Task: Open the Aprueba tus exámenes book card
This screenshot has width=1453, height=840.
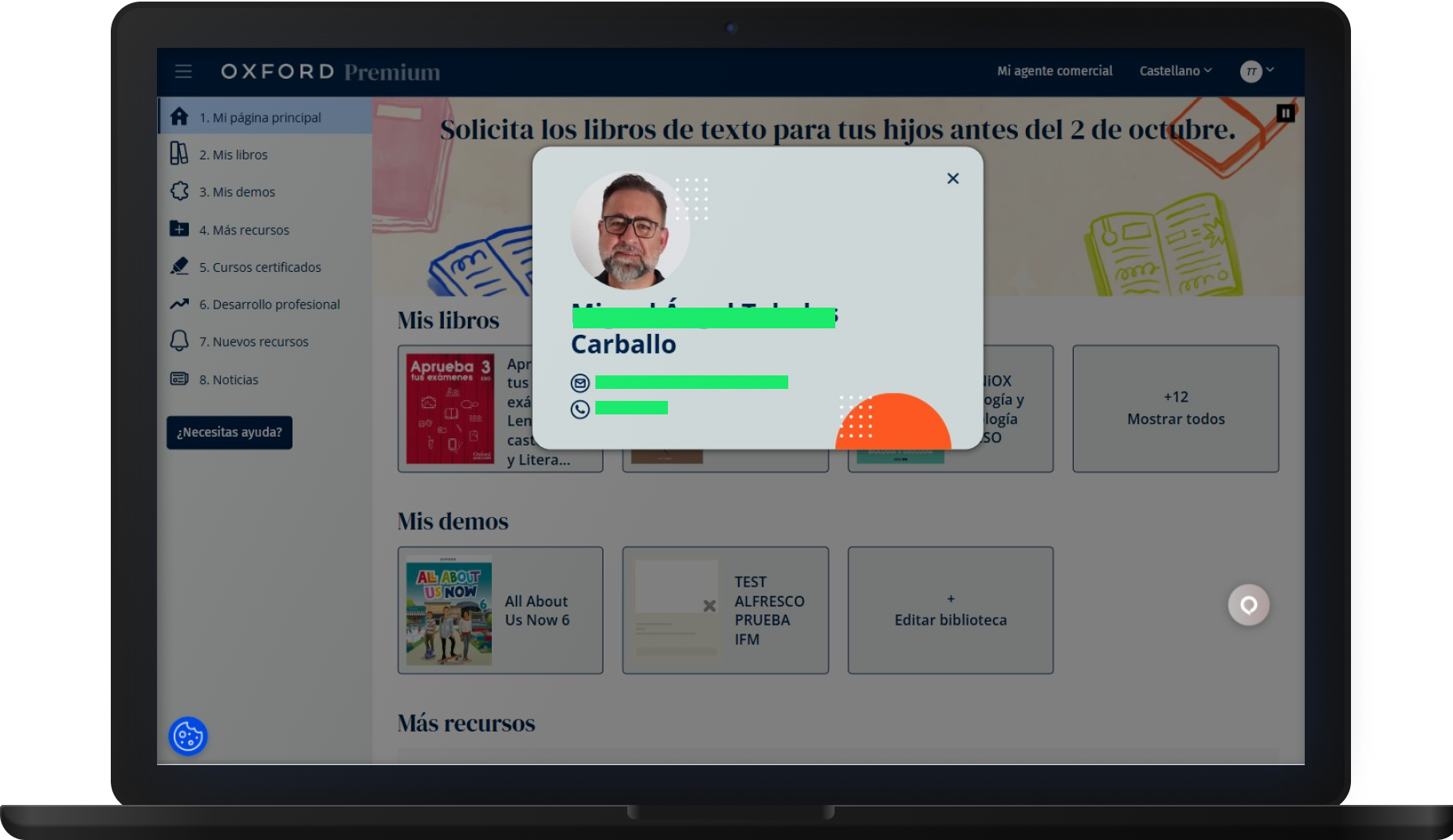Action: 465,408
